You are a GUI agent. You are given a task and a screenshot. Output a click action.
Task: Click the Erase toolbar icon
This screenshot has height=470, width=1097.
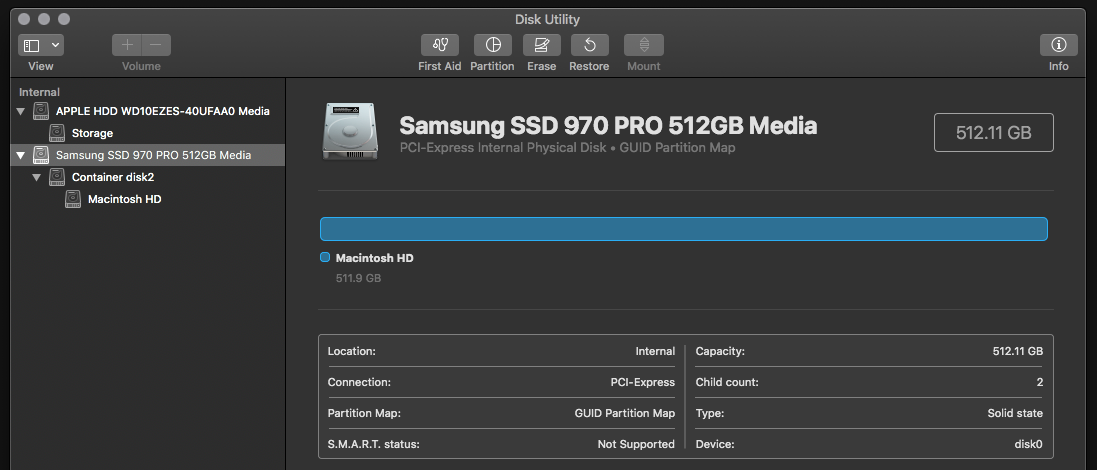[541, 45]
